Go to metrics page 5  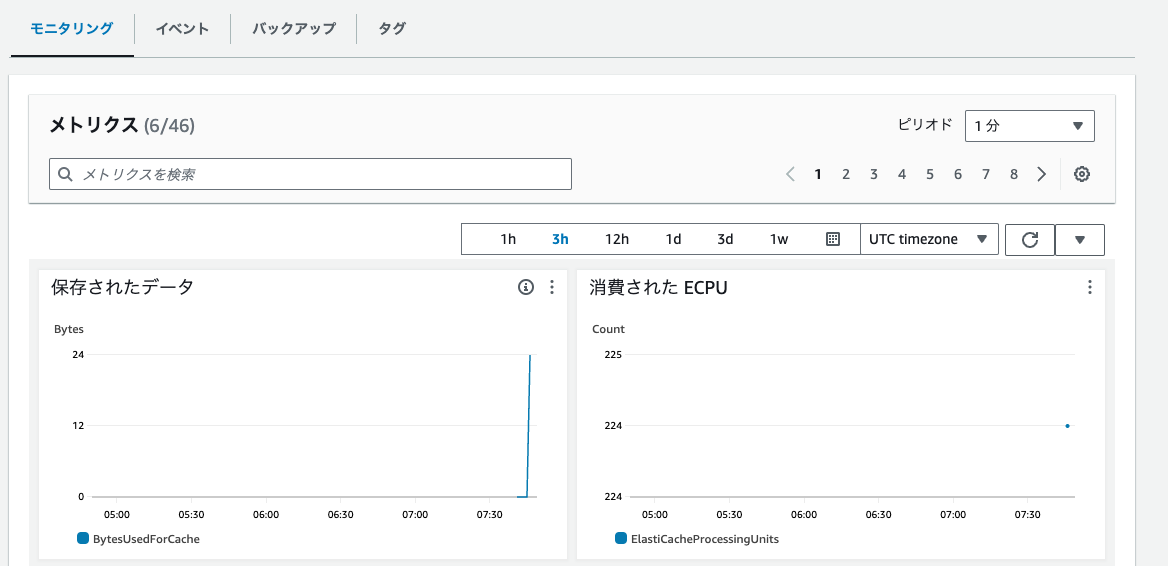coord(929,174)
